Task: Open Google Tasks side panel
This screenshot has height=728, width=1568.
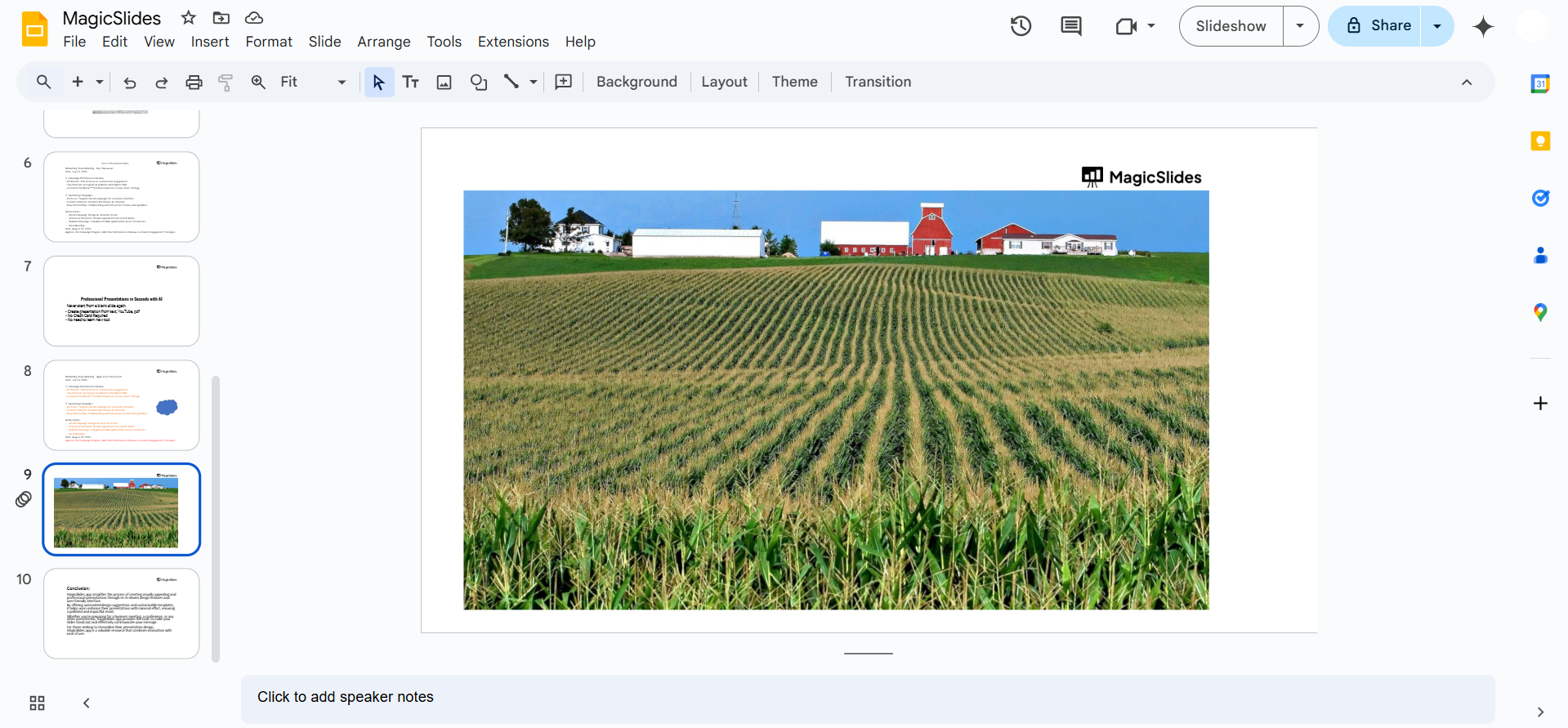Action: click(x=1540, y=198)
